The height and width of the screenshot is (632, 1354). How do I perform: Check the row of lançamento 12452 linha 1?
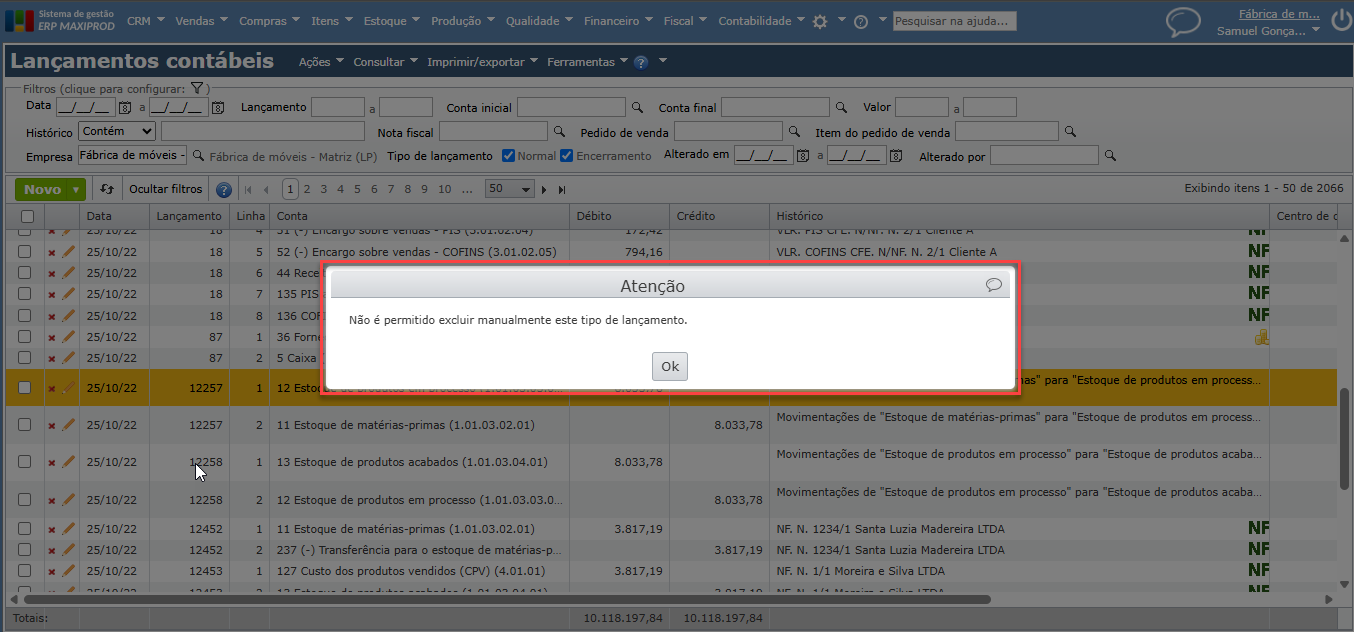point(24,529)
